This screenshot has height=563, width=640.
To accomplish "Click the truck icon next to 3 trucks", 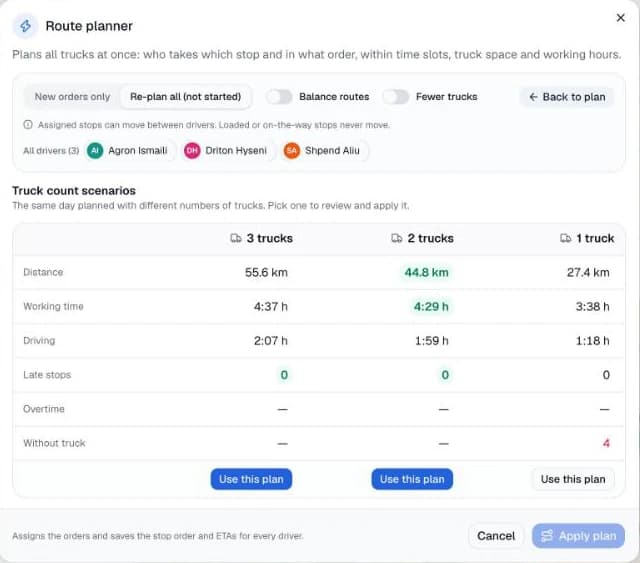I will click(236, 238).
